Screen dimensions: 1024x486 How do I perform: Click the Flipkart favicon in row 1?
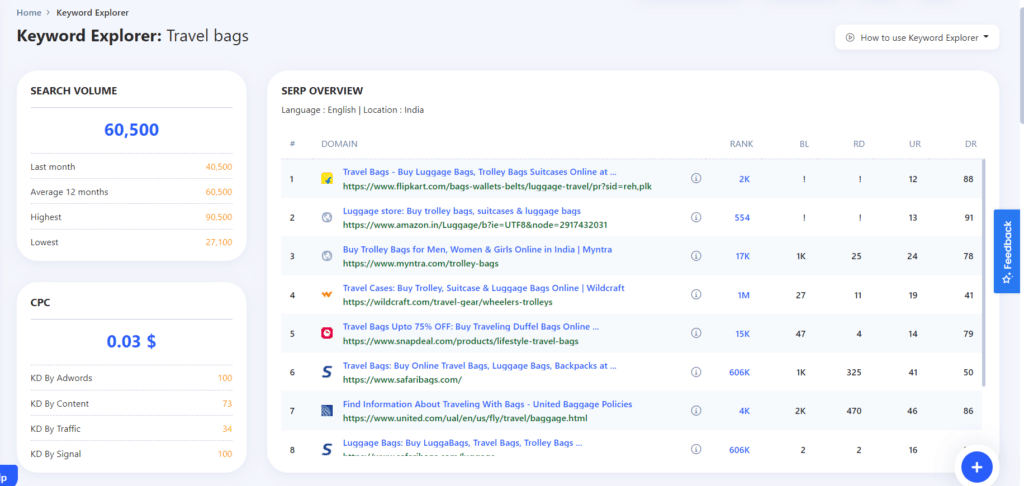tap(326, 179)
